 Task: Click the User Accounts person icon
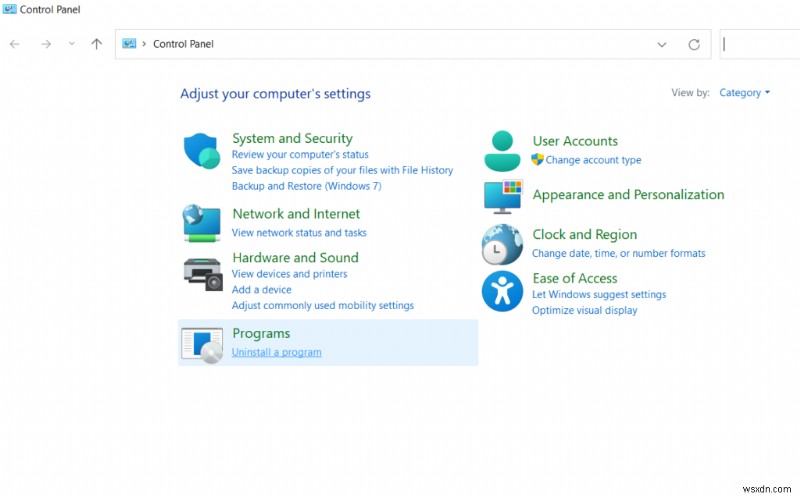(x=503, y=151)
